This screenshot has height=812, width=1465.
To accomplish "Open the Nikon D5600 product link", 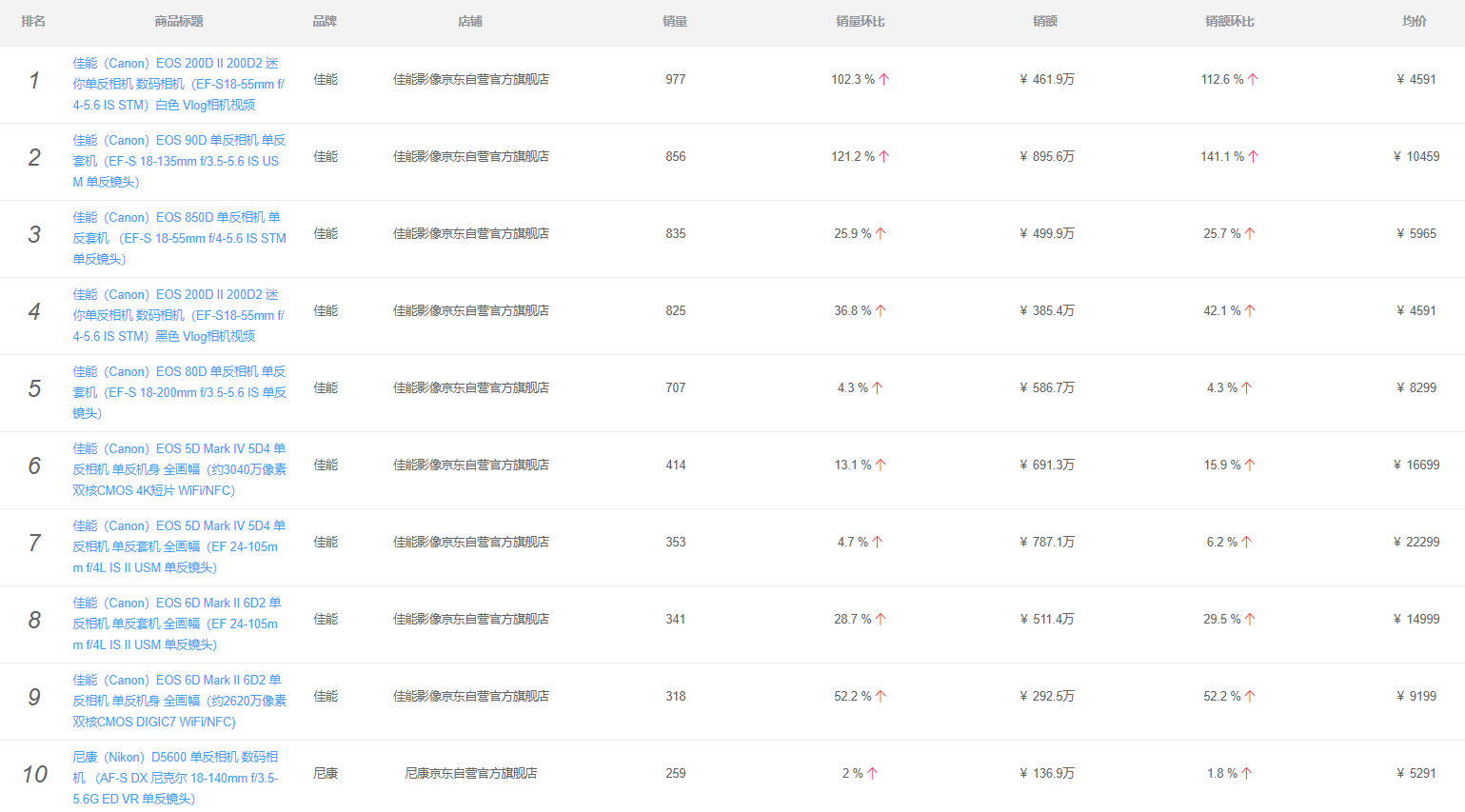I will point(176,778).
